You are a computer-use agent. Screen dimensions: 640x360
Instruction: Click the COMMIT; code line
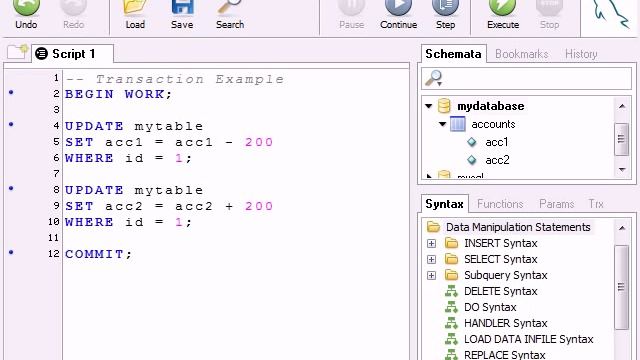[x=98, y=254]
